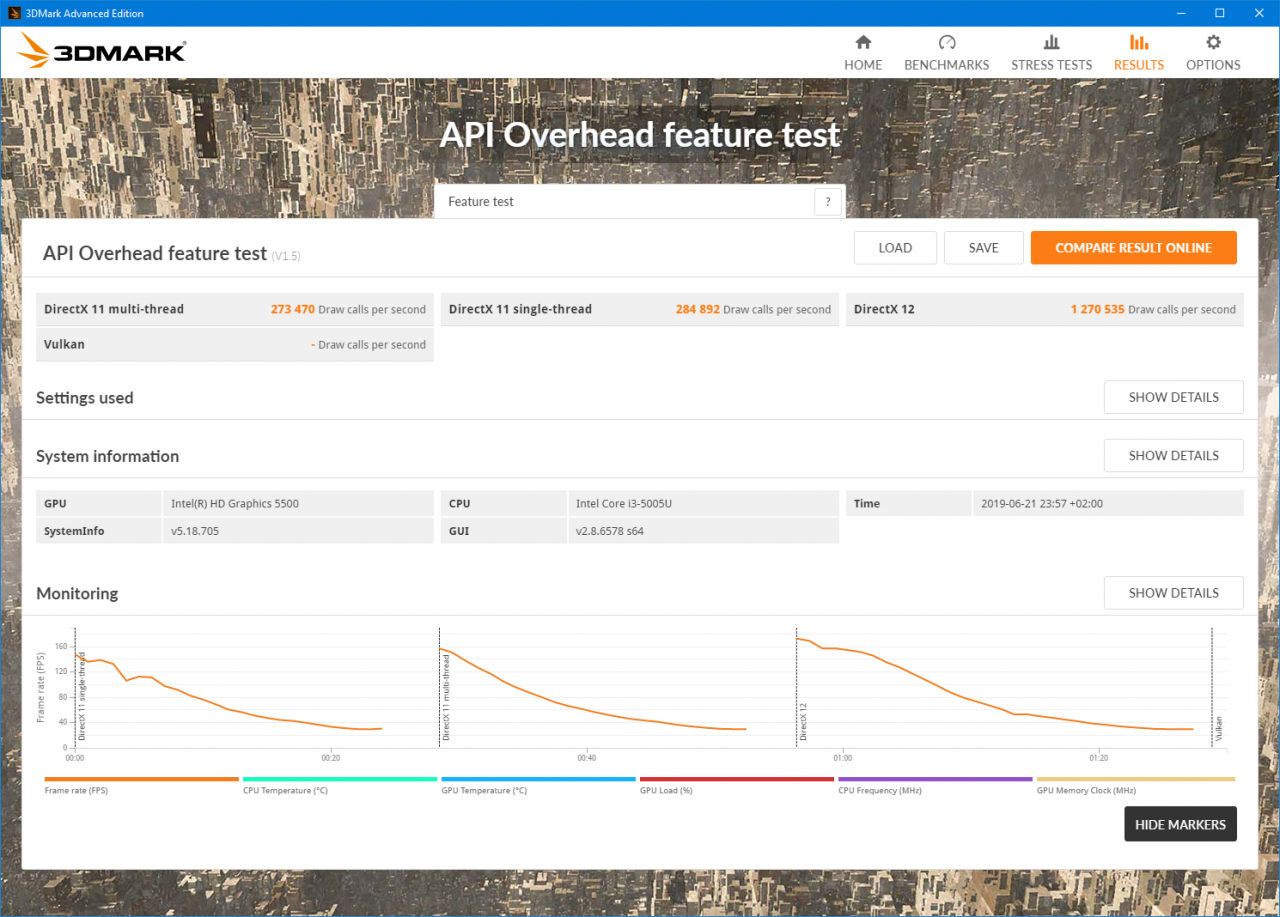The height and width of the screenshot is (917, 1280).
Task: Click the Vulkan result row
Action: tap(235, 344)
